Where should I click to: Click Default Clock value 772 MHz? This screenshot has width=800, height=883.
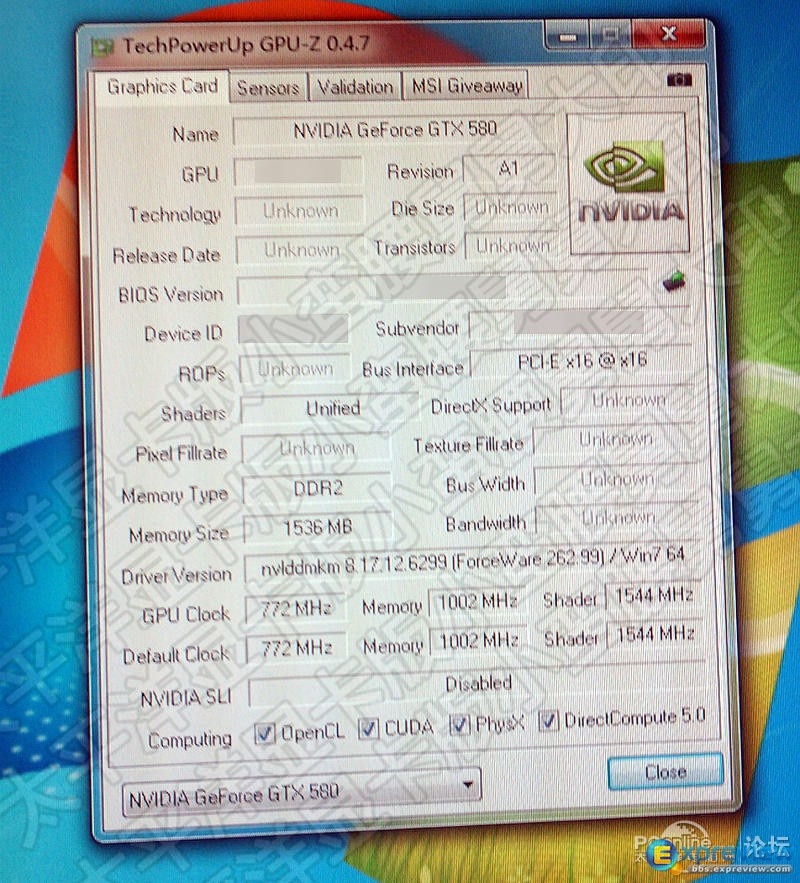[x=297, y=648]
